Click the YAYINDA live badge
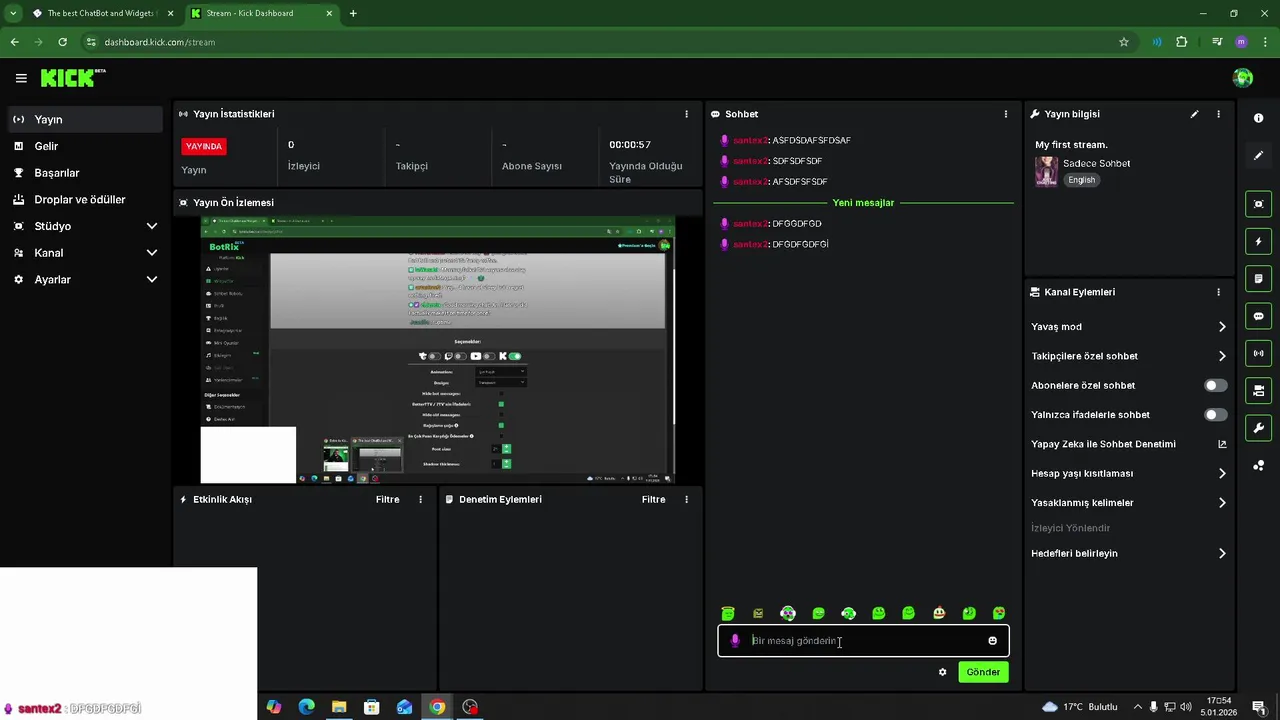This screenshot has width=1280, height=720. (x=204, y=146)
